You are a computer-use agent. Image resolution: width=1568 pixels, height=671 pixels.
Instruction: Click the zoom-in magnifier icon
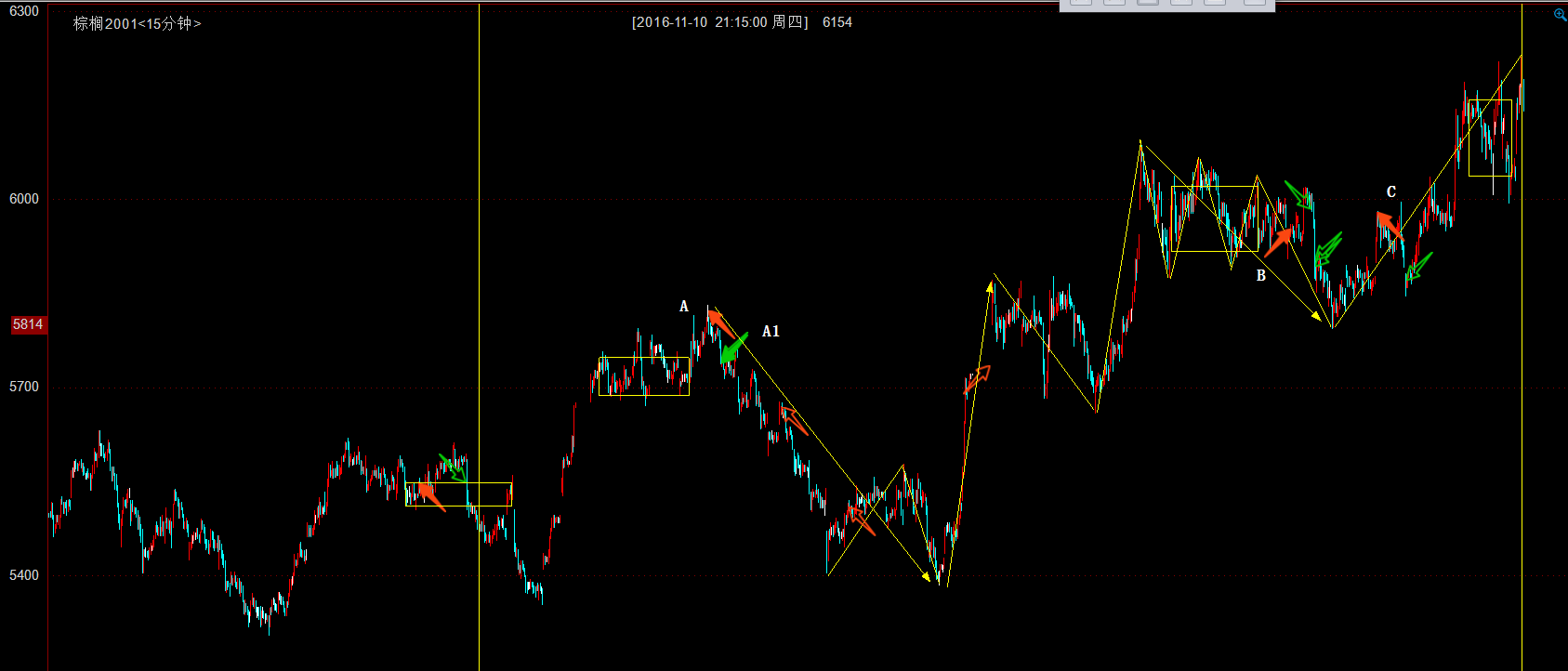1560,14
